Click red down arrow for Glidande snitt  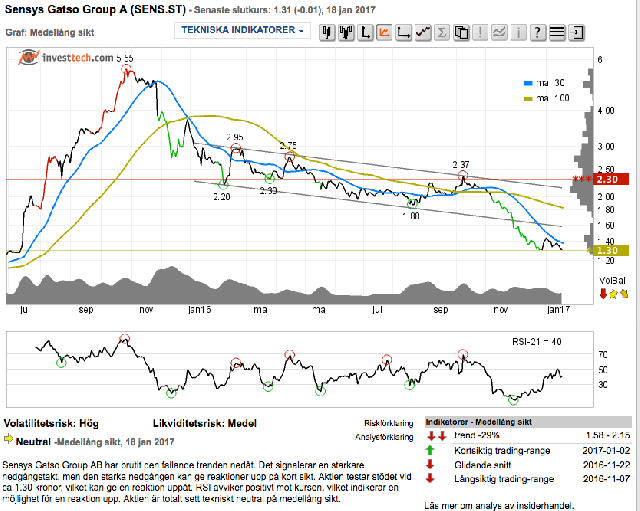[430, 464]
